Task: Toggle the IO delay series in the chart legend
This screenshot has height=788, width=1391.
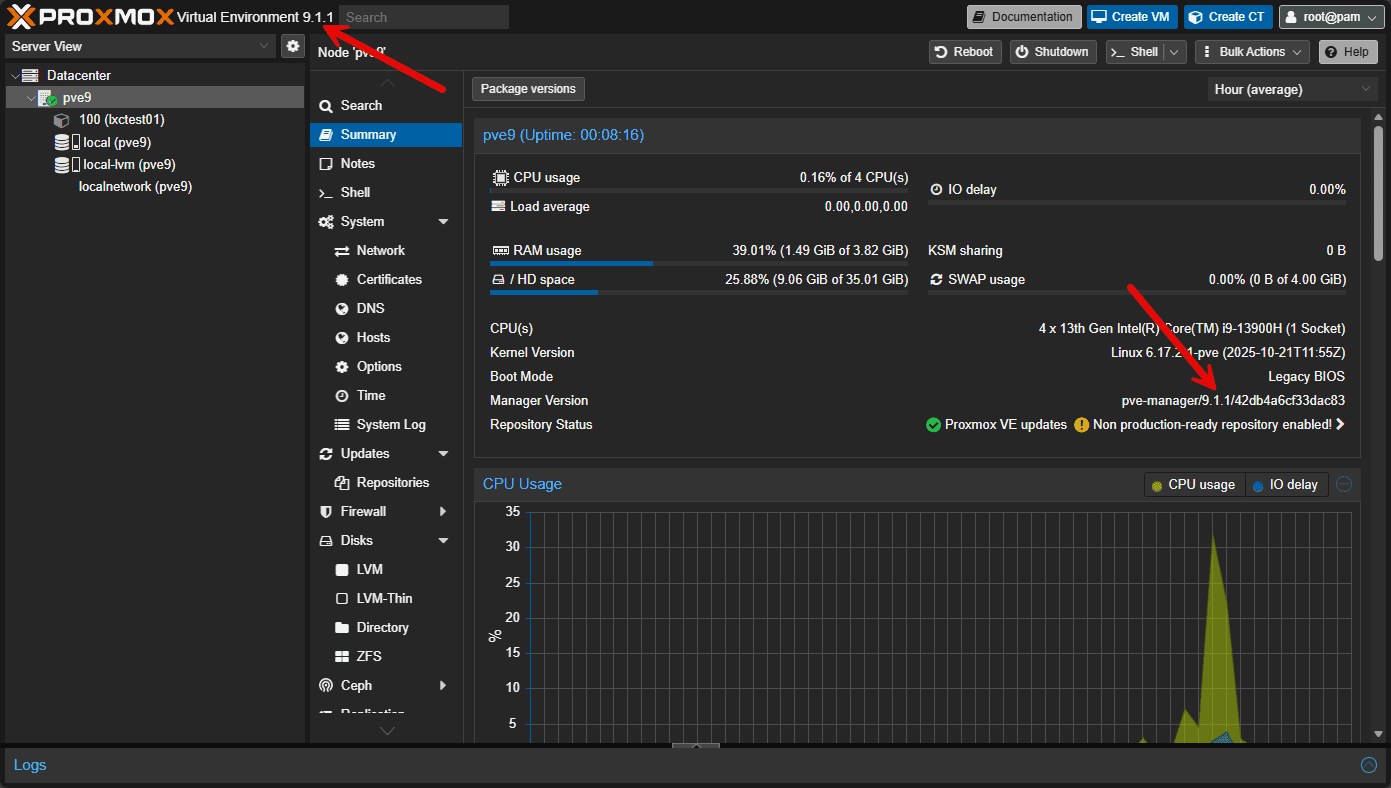Action: click(1287, 484)
